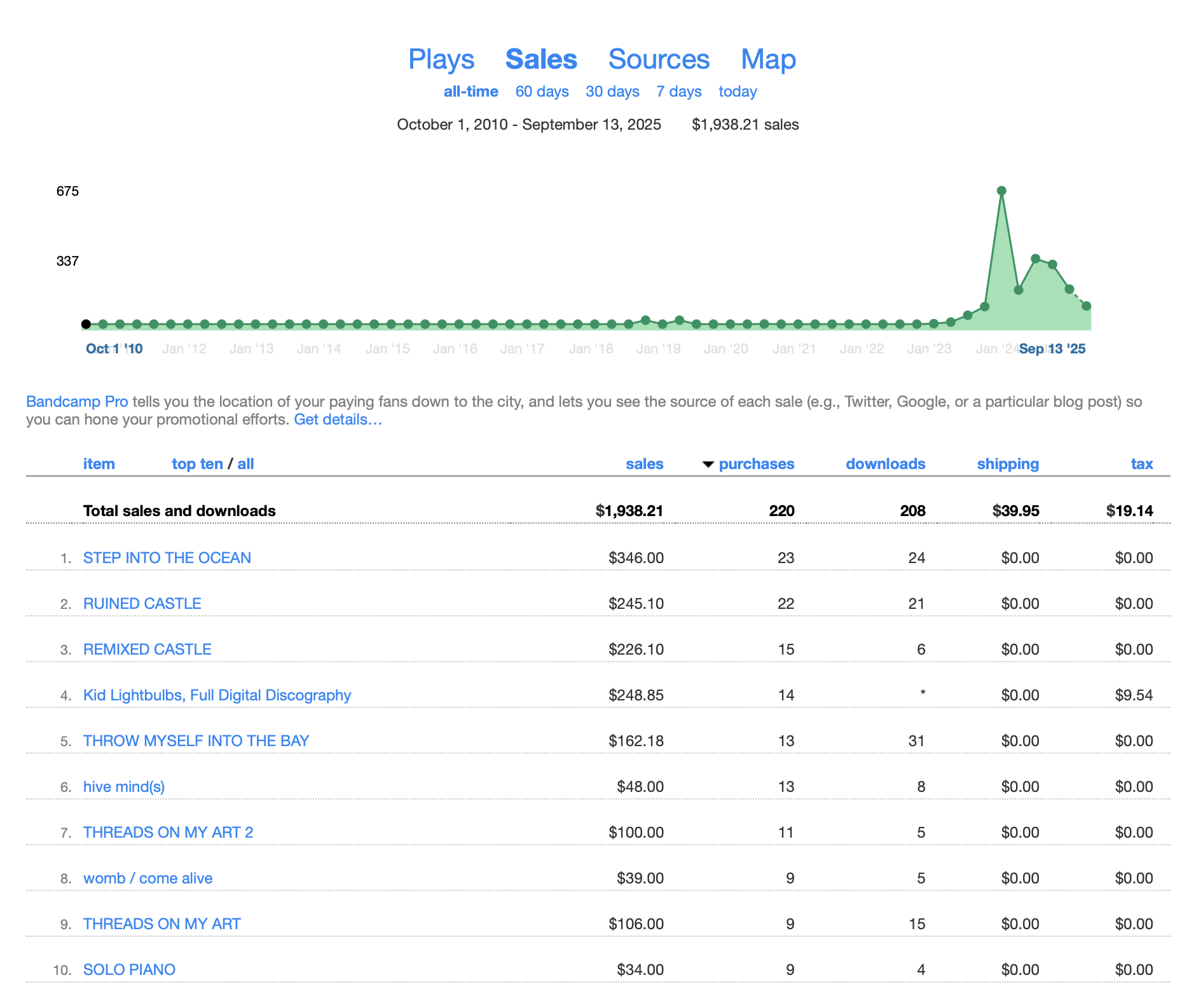Sort table by sales column
This screenshot has height=1008, width=1203.
tap(644, 464)
